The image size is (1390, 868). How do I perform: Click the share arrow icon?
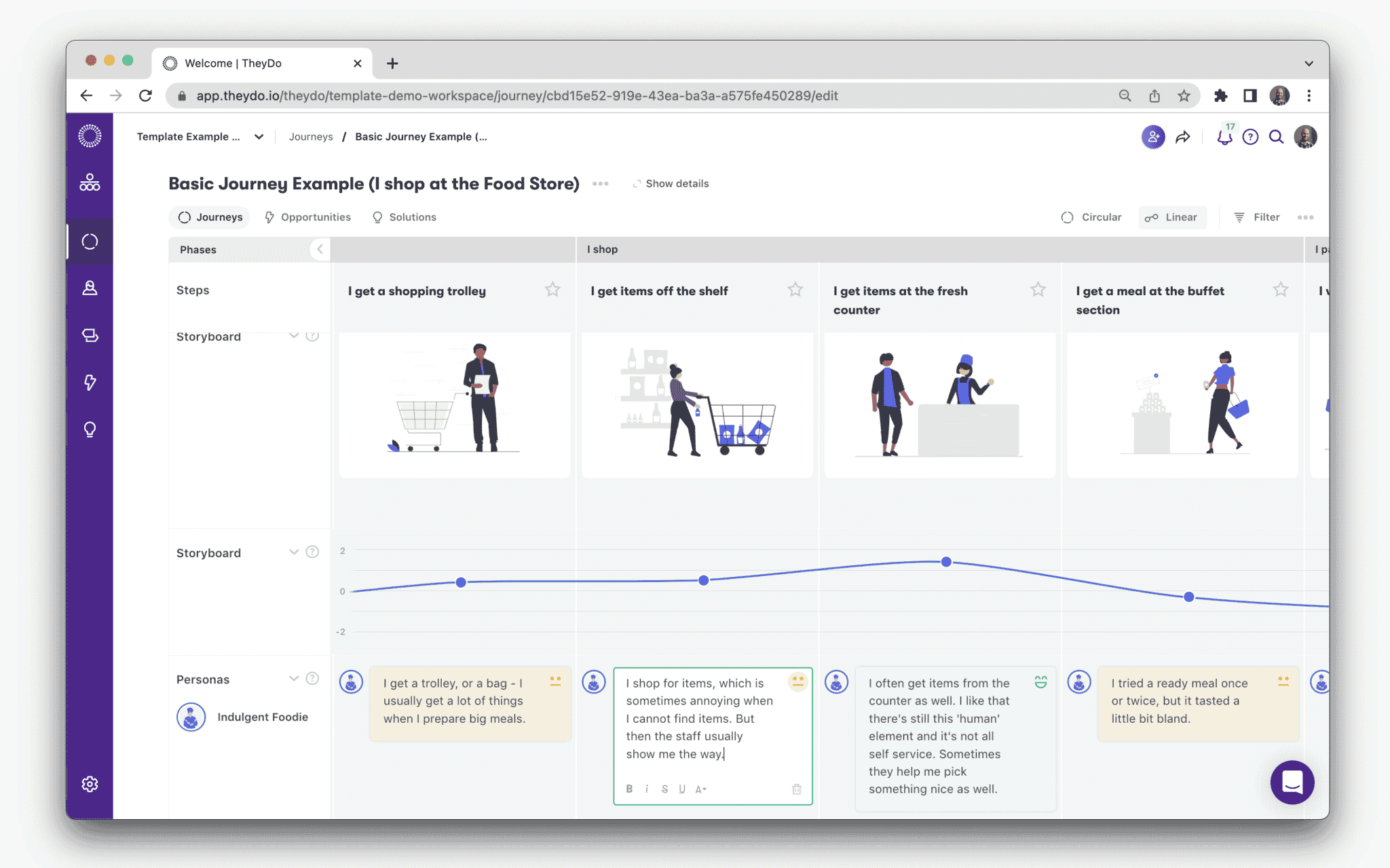tap(1183, 137)
